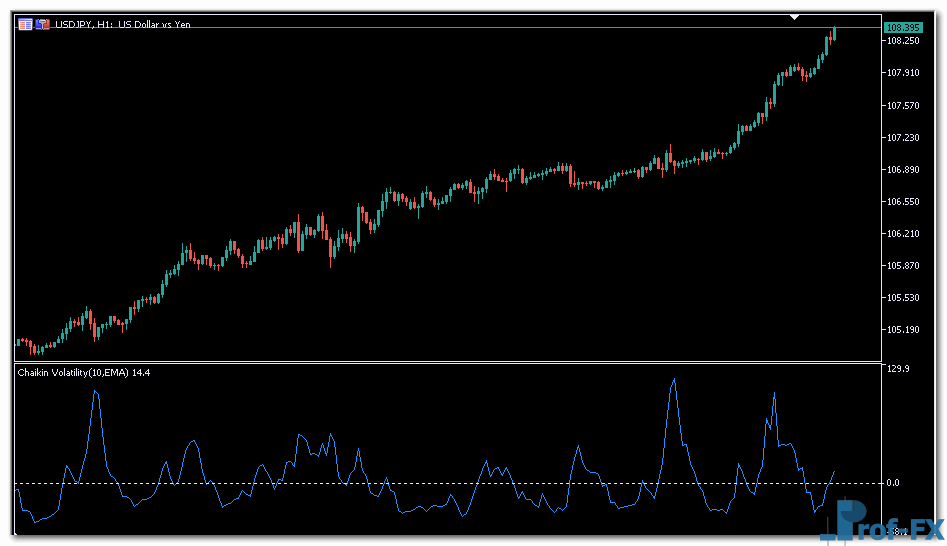Click the divider between chart and indicator window
947x546 pixels.
click(450, 362)
